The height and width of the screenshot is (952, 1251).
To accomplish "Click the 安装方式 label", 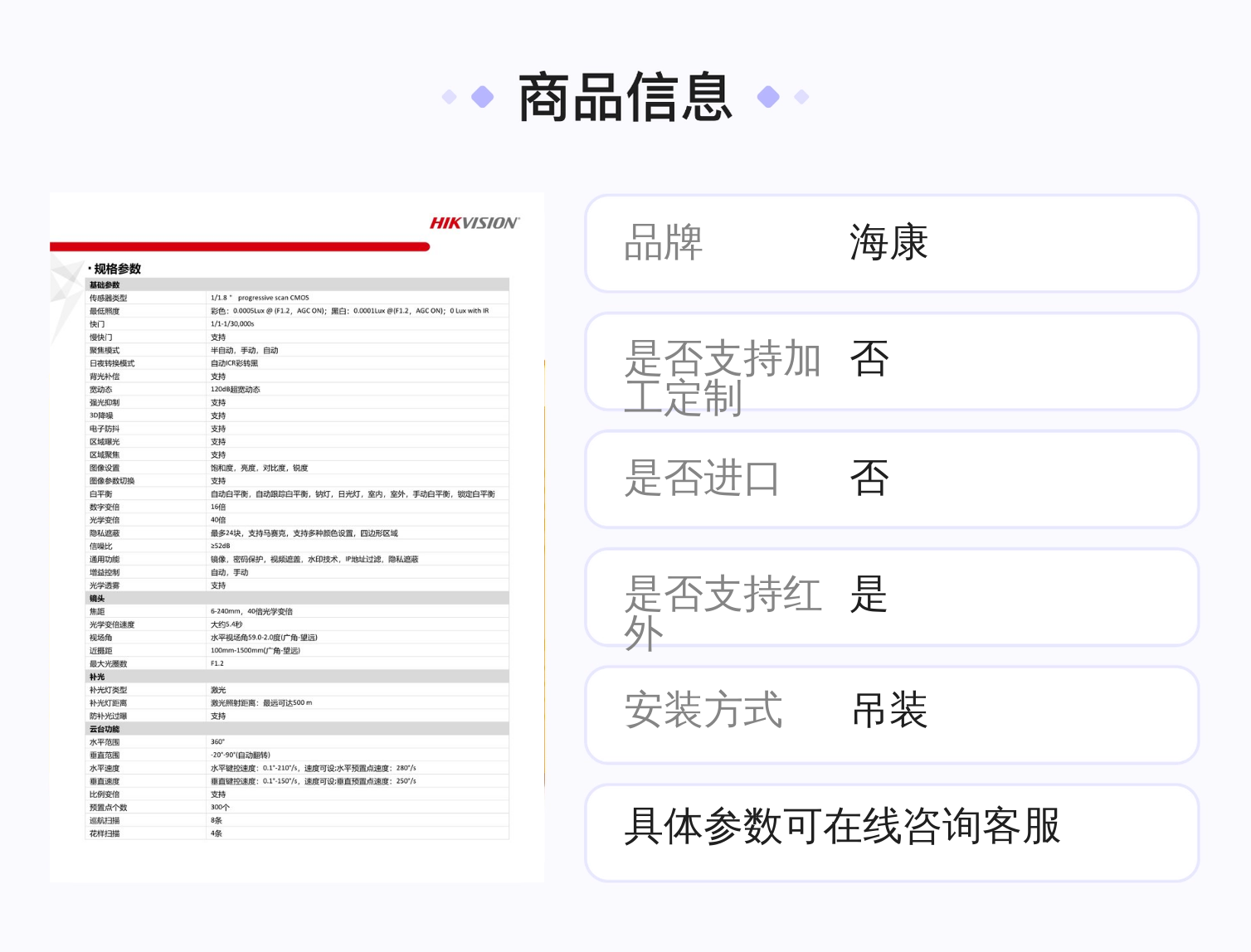I will click(x=703, y=710).
